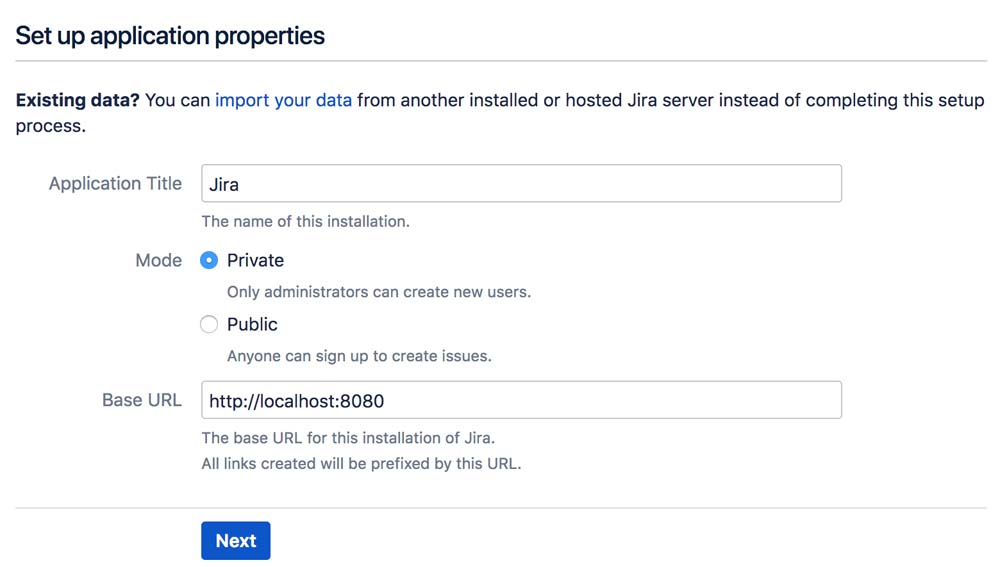The width and height of the screenshot is (1000, 567).
Task: Click the 'Base URL' field label
Action: (x=141, y=400)
